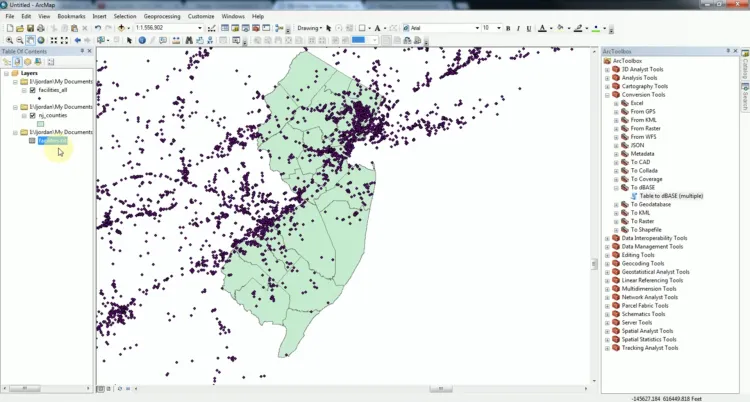Image resolution: width=750 pixels, height=402 pixels.
Task: Click the nj_counties green symbol swatch
Action: (41, 124)
